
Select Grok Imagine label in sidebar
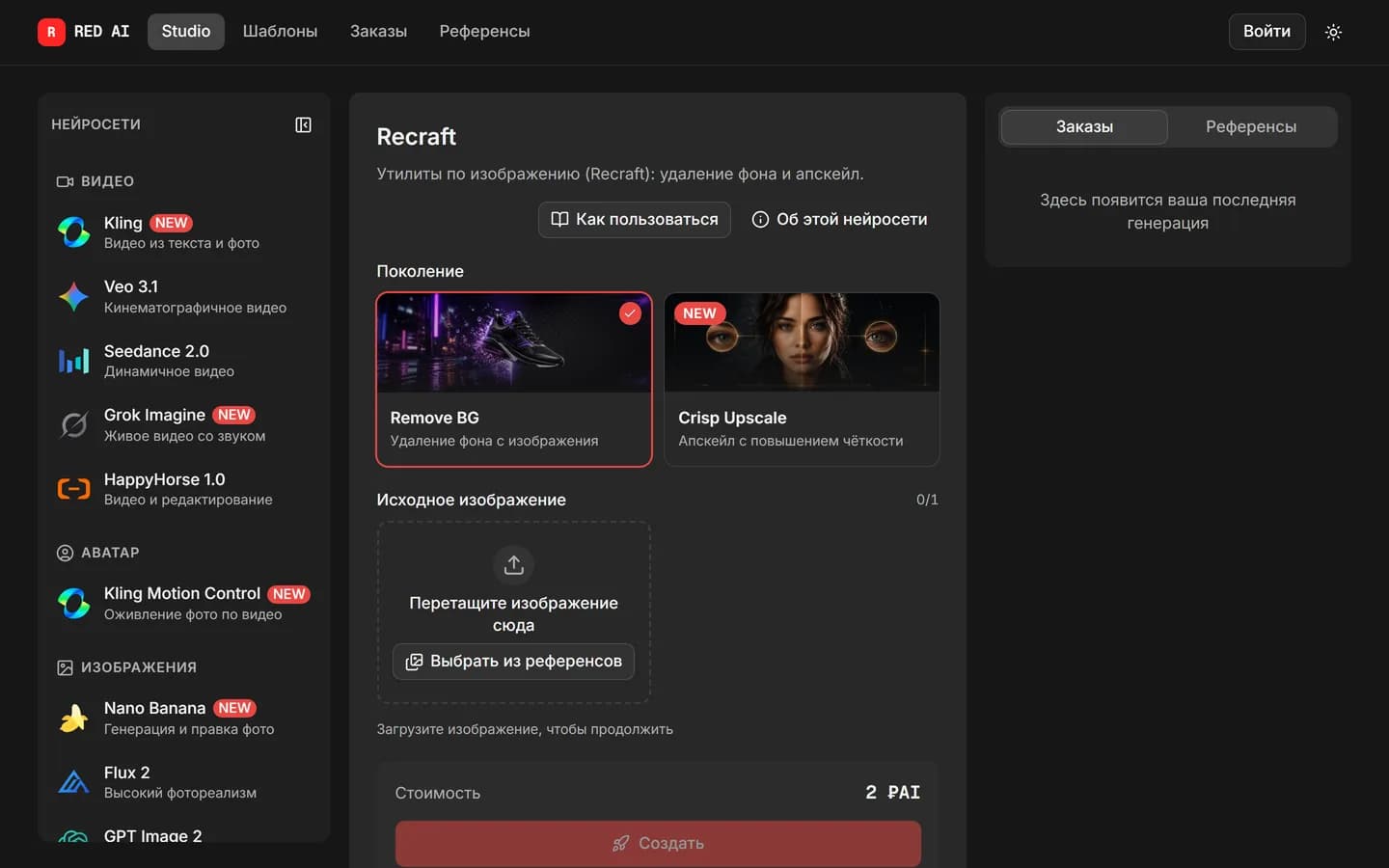point(154,415)
